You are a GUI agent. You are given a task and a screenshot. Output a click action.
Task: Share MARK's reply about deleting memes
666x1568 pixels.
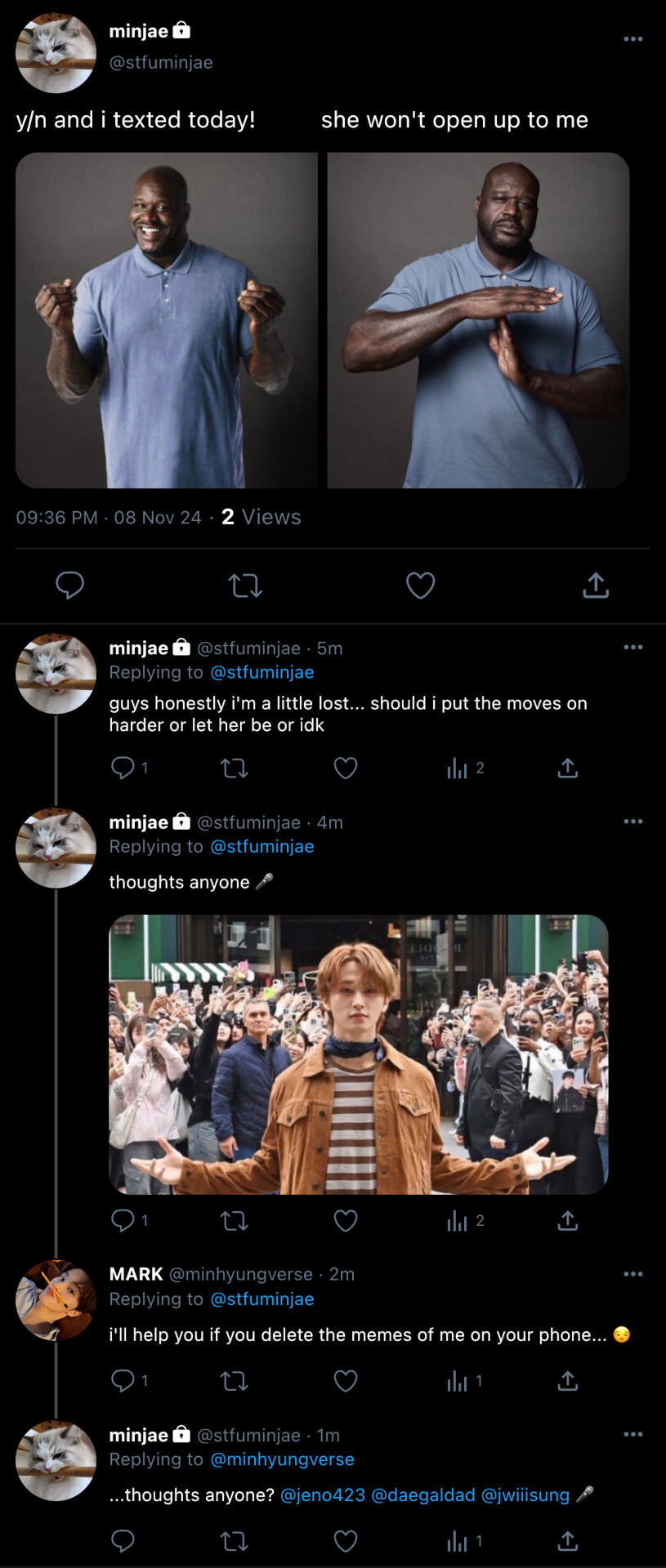coord(567,1381)
